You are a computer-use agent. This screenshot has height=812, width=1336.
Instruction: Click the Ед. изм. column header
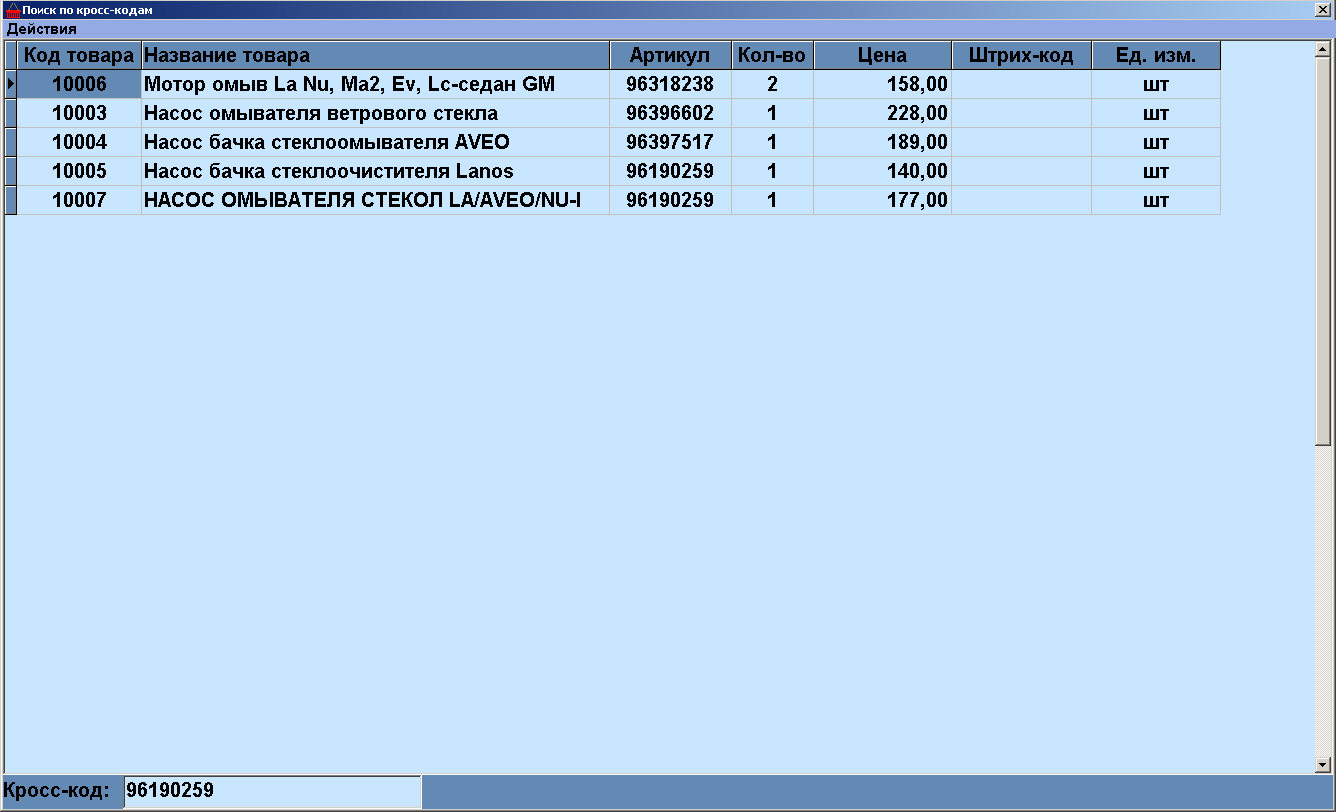tap(1156, 56)
